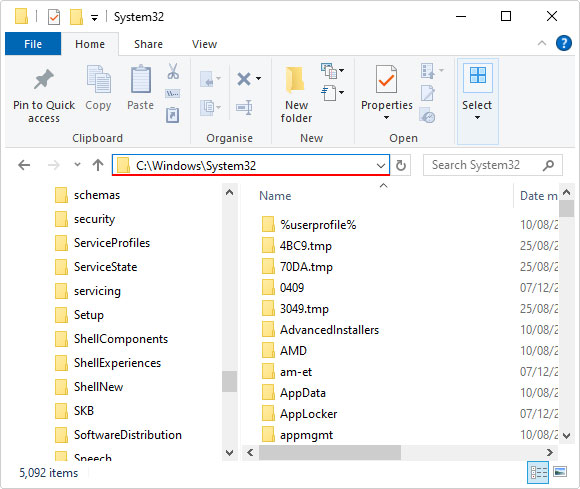Click the navigation pane scrollbar thumb

pyautogui.click(x=229, y=381)
